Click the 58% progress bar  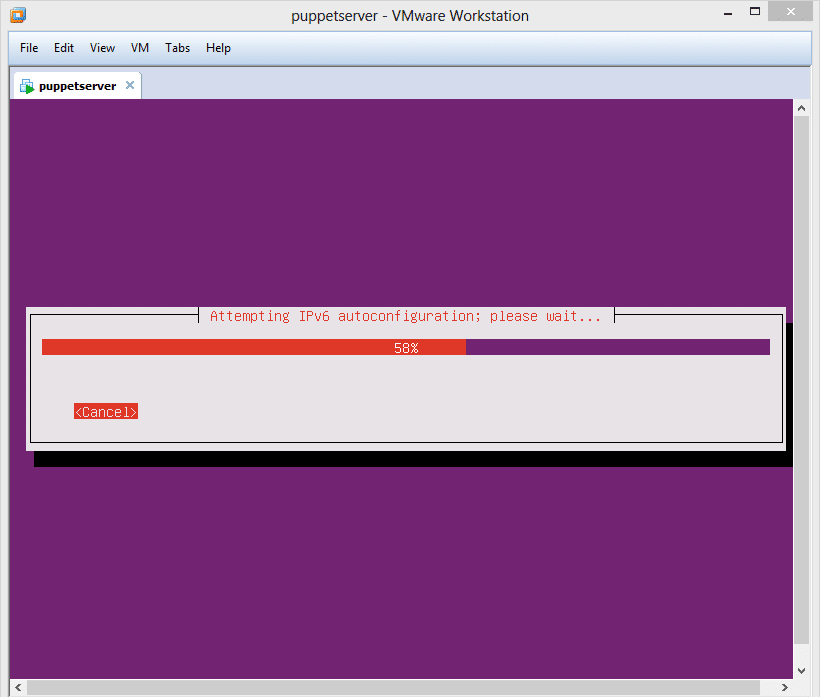click(x=405, y=347)
